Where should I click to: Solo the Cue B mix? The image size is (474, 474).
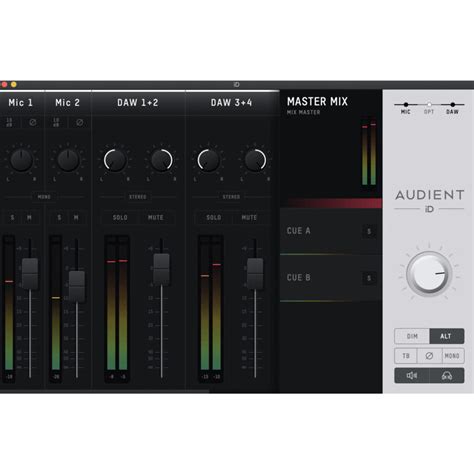tap(369, 278)
